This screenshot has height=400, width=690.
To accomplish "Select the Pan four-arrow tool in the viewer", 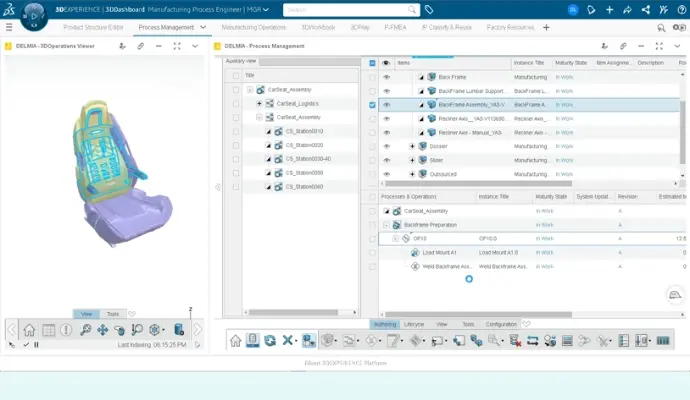I will [x=103, y=330].
